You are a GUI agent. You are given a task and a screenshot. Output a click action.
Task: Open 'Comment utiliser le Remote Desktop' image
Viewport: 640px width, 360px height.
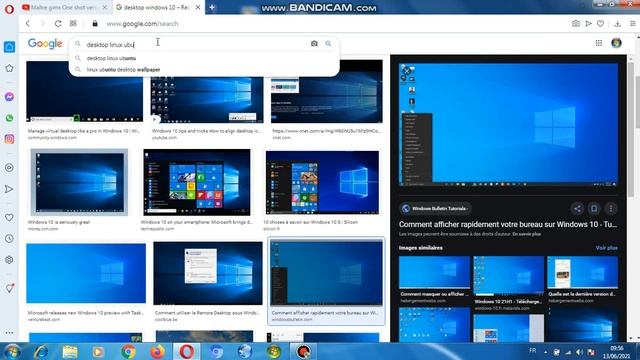click(x=208, y=273)
